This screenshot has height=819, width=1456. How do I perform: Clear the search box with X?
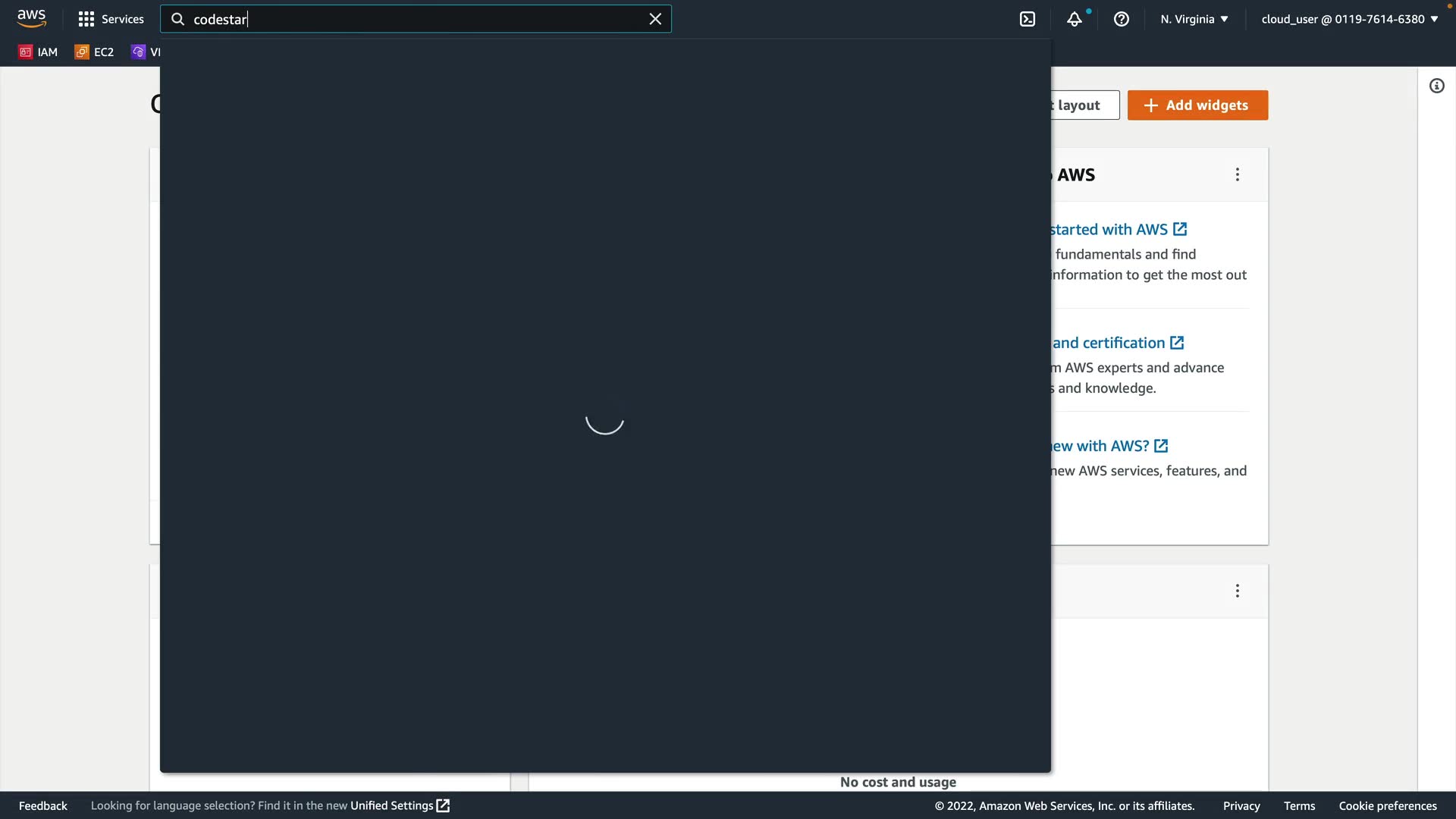point(655,19)
